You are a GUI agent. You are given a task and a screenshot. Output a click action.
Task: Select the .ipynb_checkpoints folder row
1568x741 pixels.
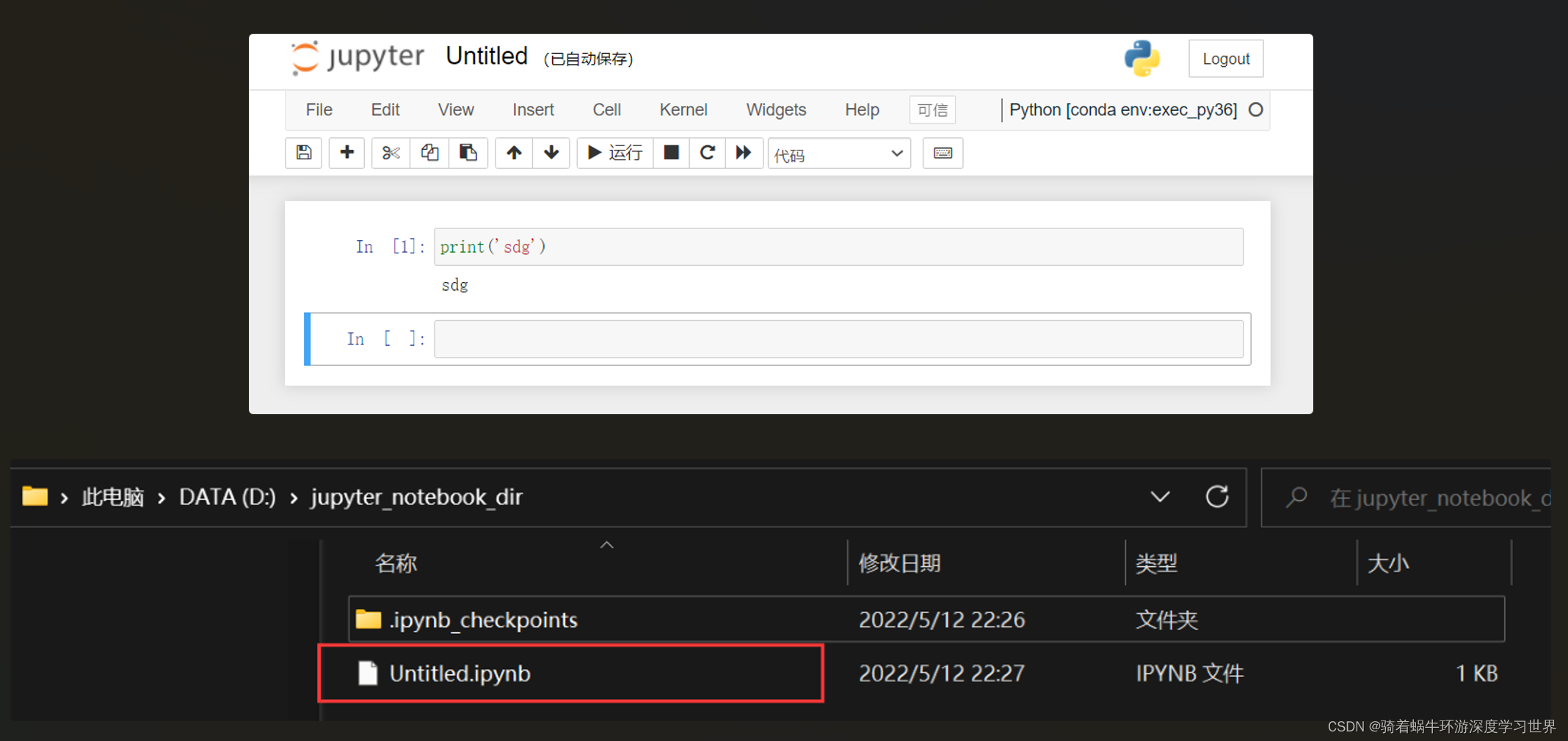[x=926, y=619]
